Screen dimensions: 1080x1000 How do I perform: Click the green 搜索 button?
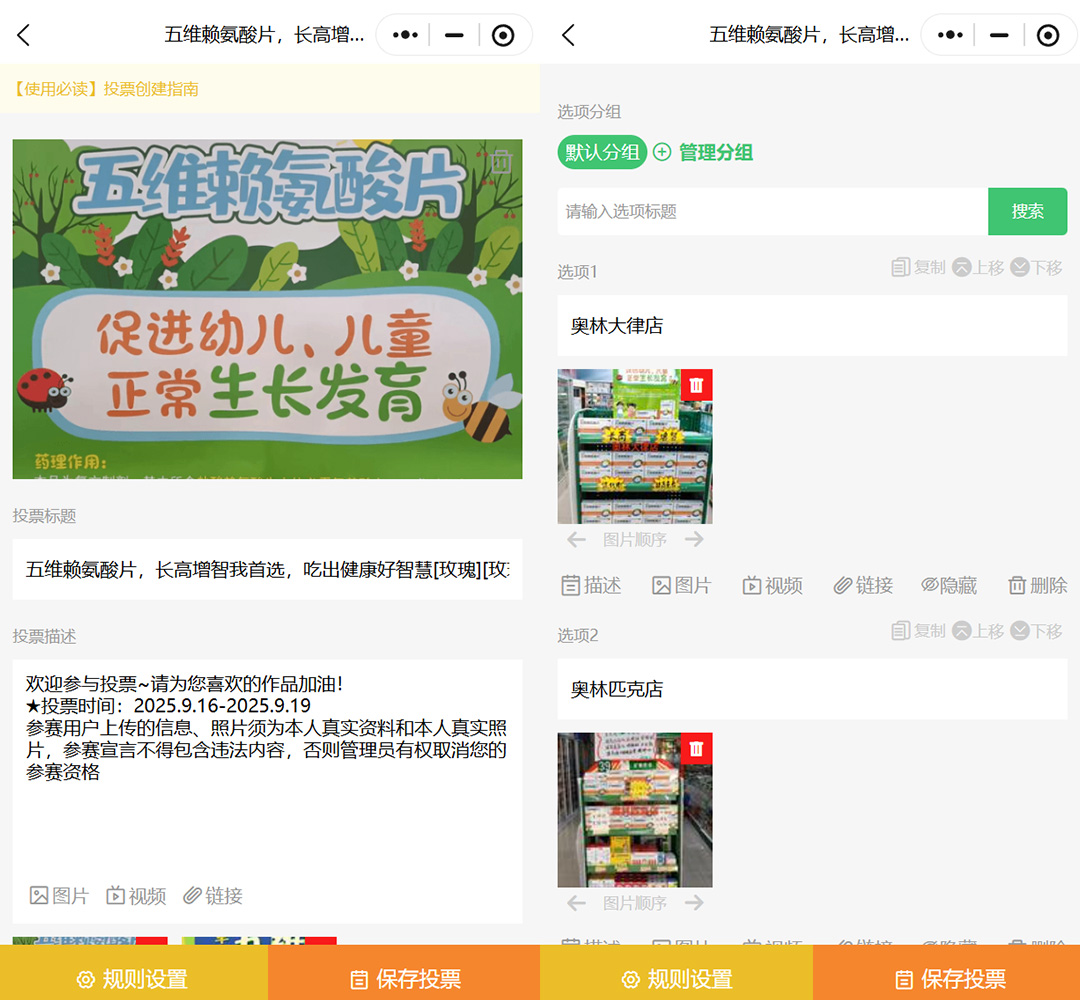[x=1027, y=212]
